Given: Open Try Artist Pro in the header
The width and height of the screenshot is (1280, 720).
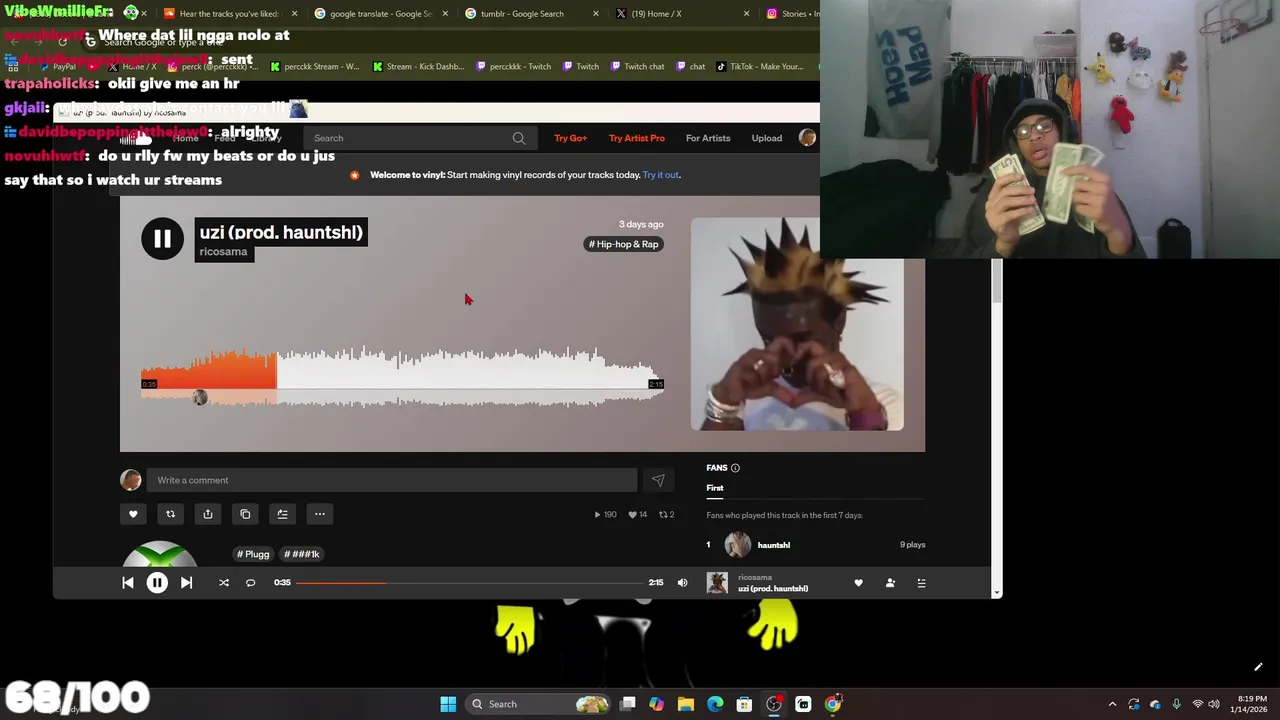Looking at the screenshot, I should pos(637,138).
